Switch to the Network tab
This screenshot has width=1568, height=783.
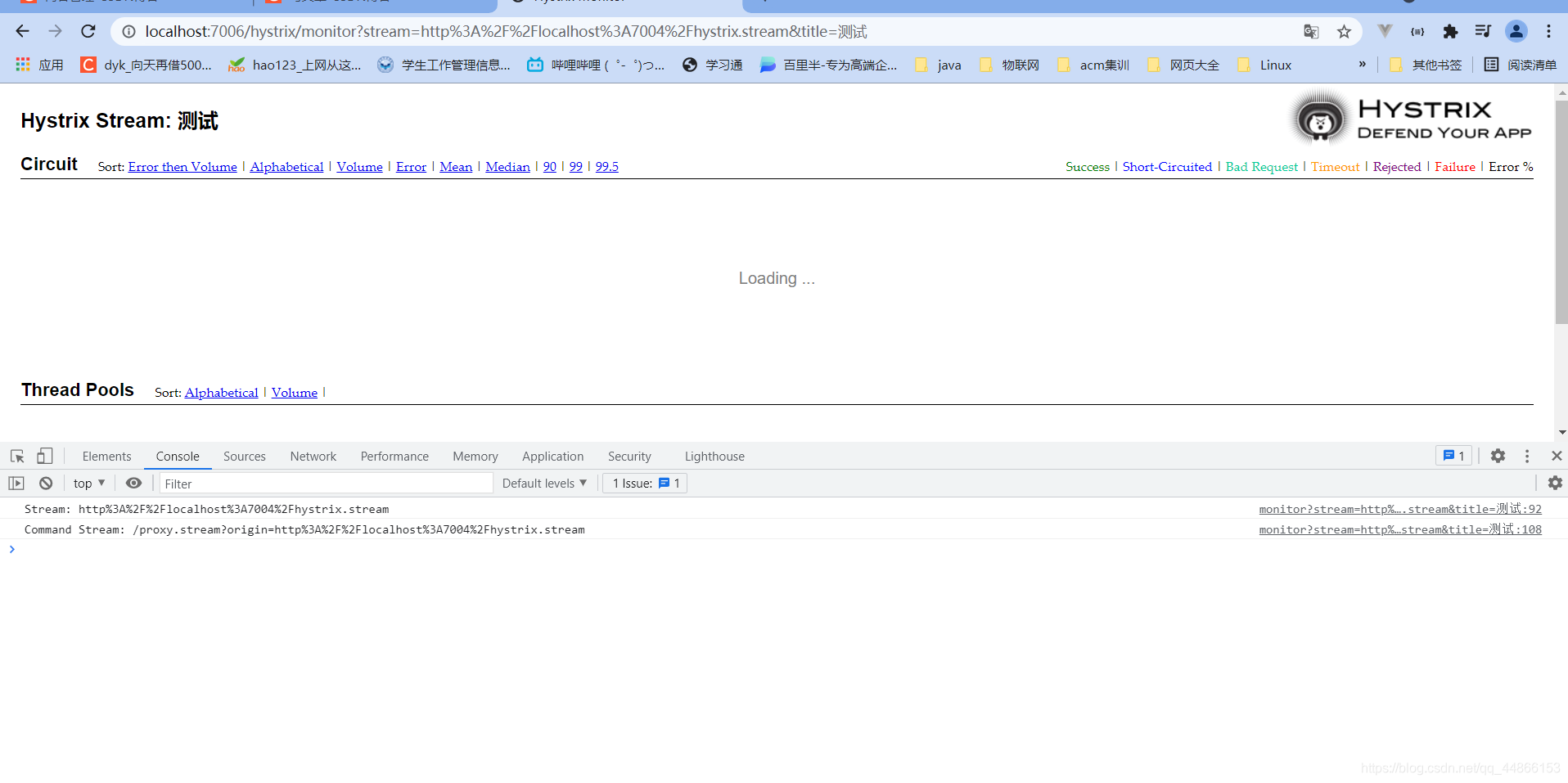coord(313,457)
